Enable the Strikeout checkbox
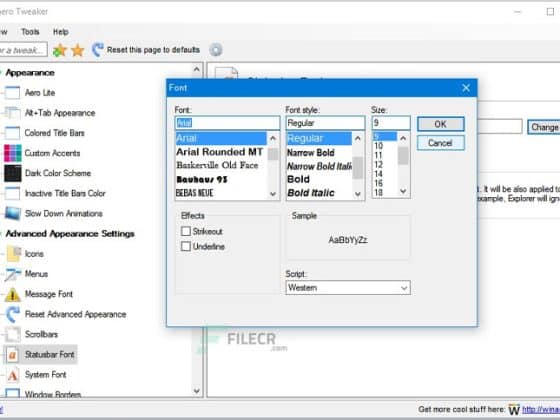The image size is (560, 420). coord(186,231)
